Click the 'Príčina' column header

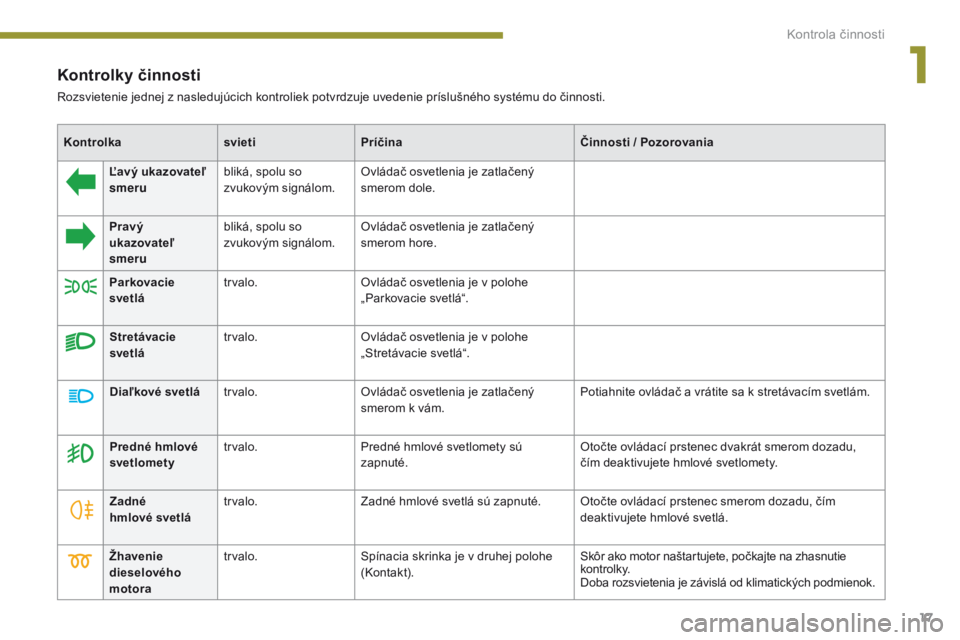pyautogui.click(x=381, y=142)
